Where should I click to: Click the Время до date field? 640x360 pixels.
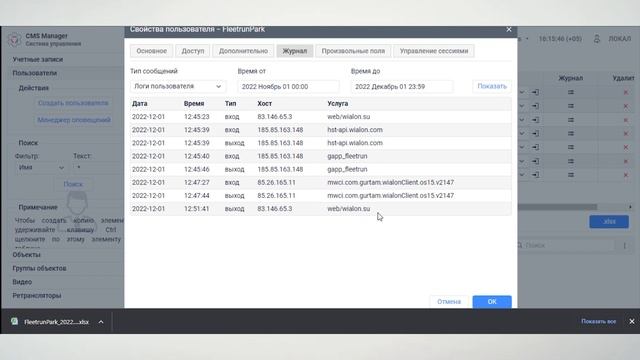point(402,87)
